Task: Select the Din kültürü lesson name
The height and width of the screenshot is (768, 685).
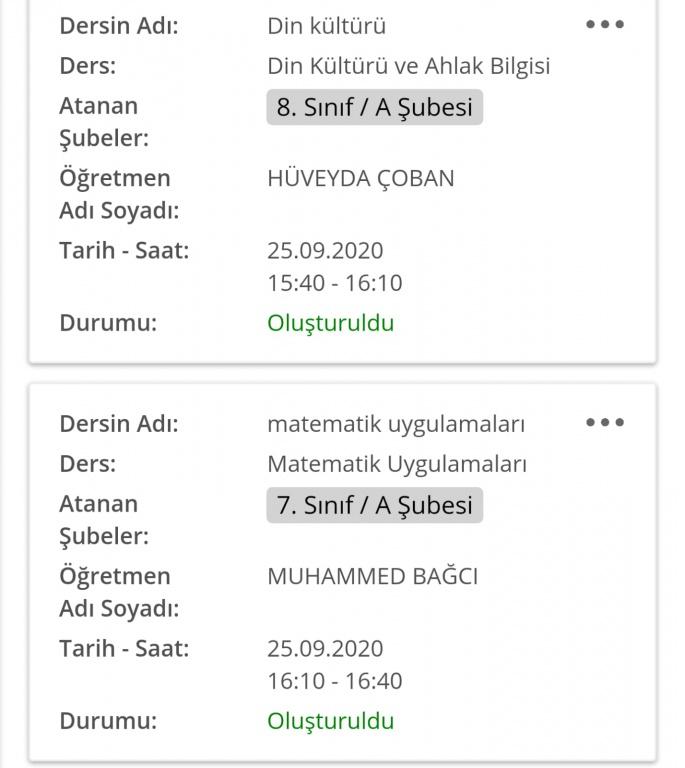Action: [326, 26]
